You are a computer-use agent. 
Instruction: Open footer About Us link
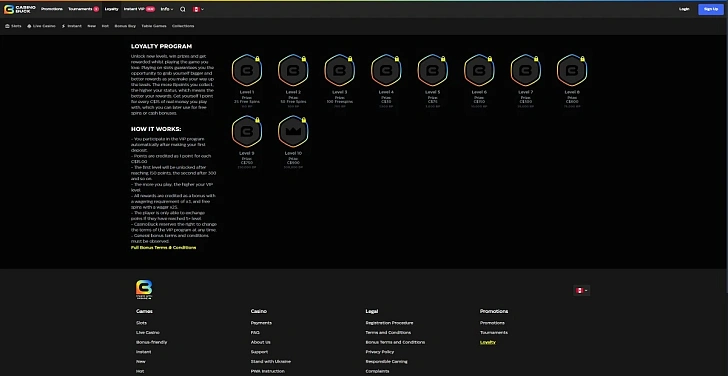tap(260, 343)
